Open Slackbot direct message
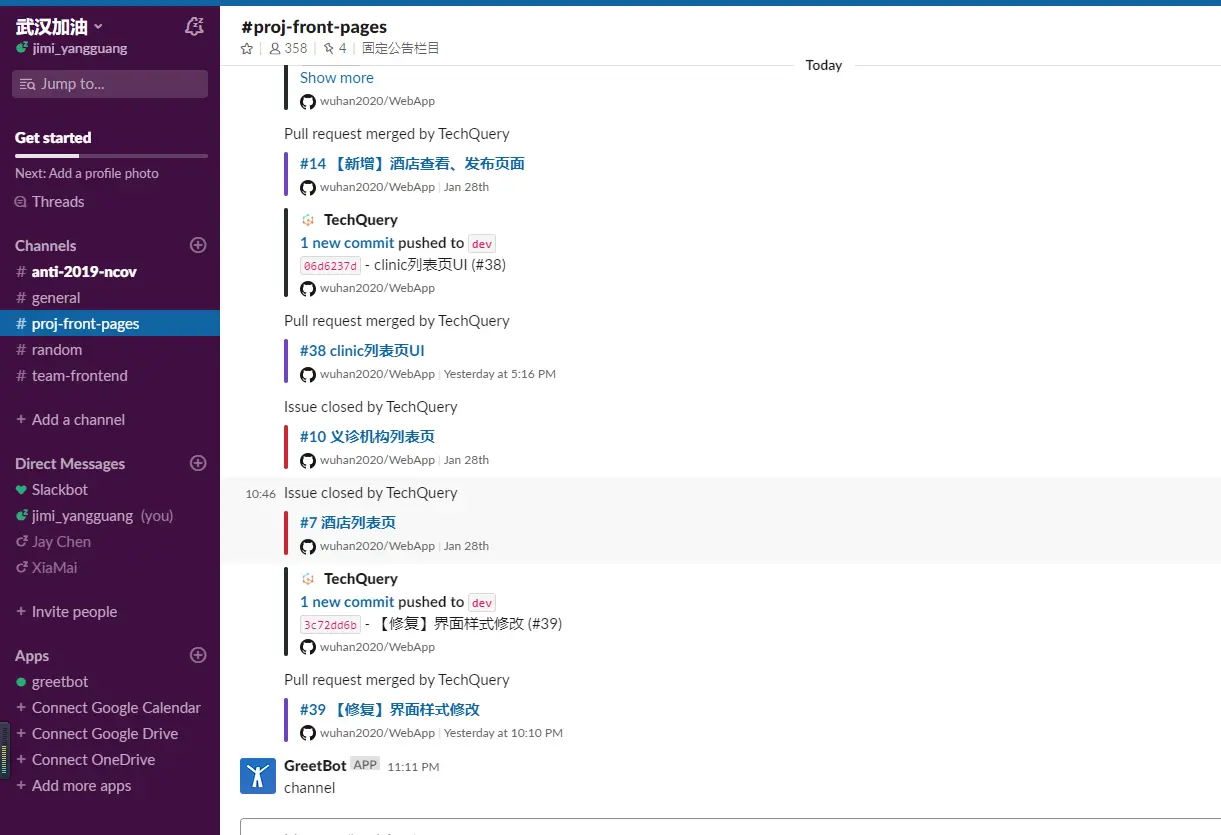This screenshot has width=1221, height=835. tap(110, 489)
